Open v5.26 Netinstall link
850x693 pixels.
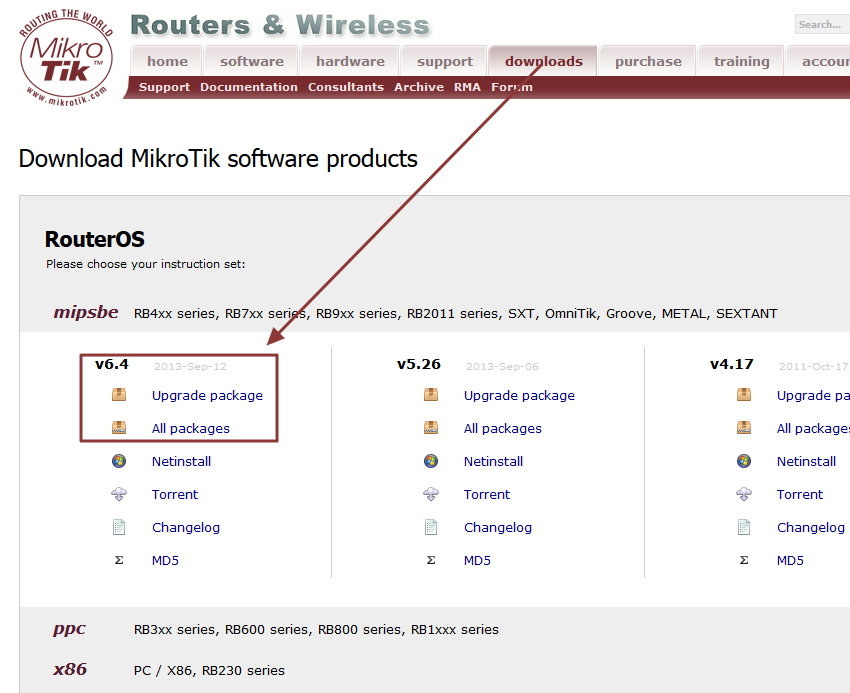click(x=493, y=461)
